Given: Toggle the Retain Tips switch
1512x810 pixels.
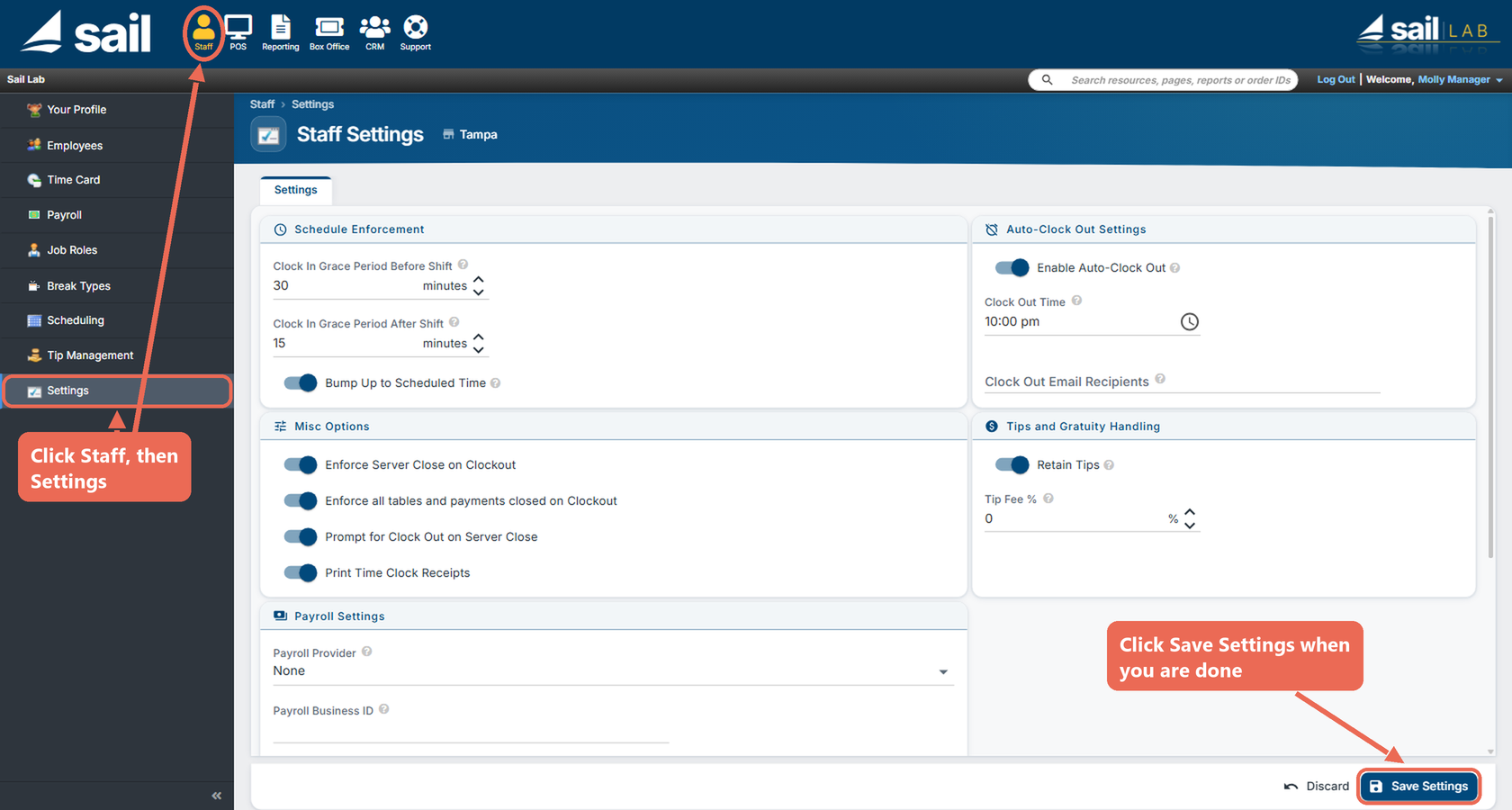Looking at the screenshot, I should point(1012,464).
